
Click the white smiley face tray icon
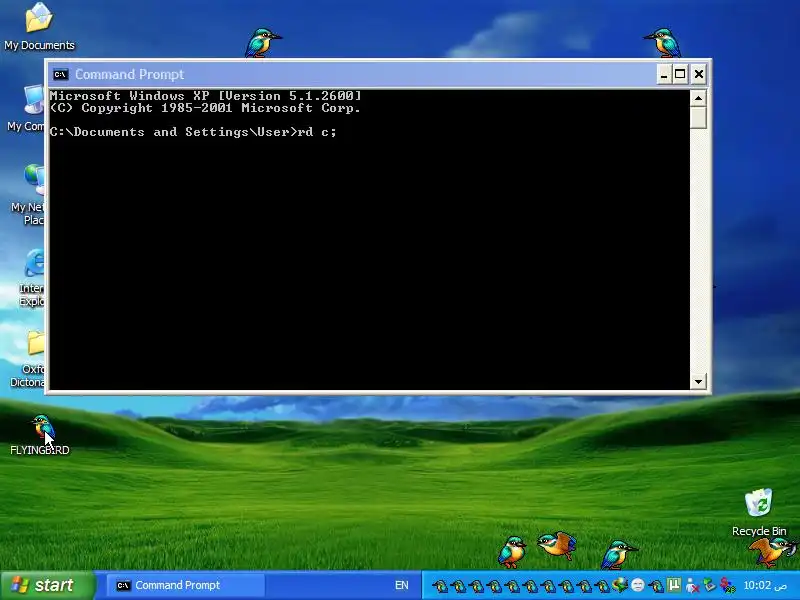click(638, 585)
